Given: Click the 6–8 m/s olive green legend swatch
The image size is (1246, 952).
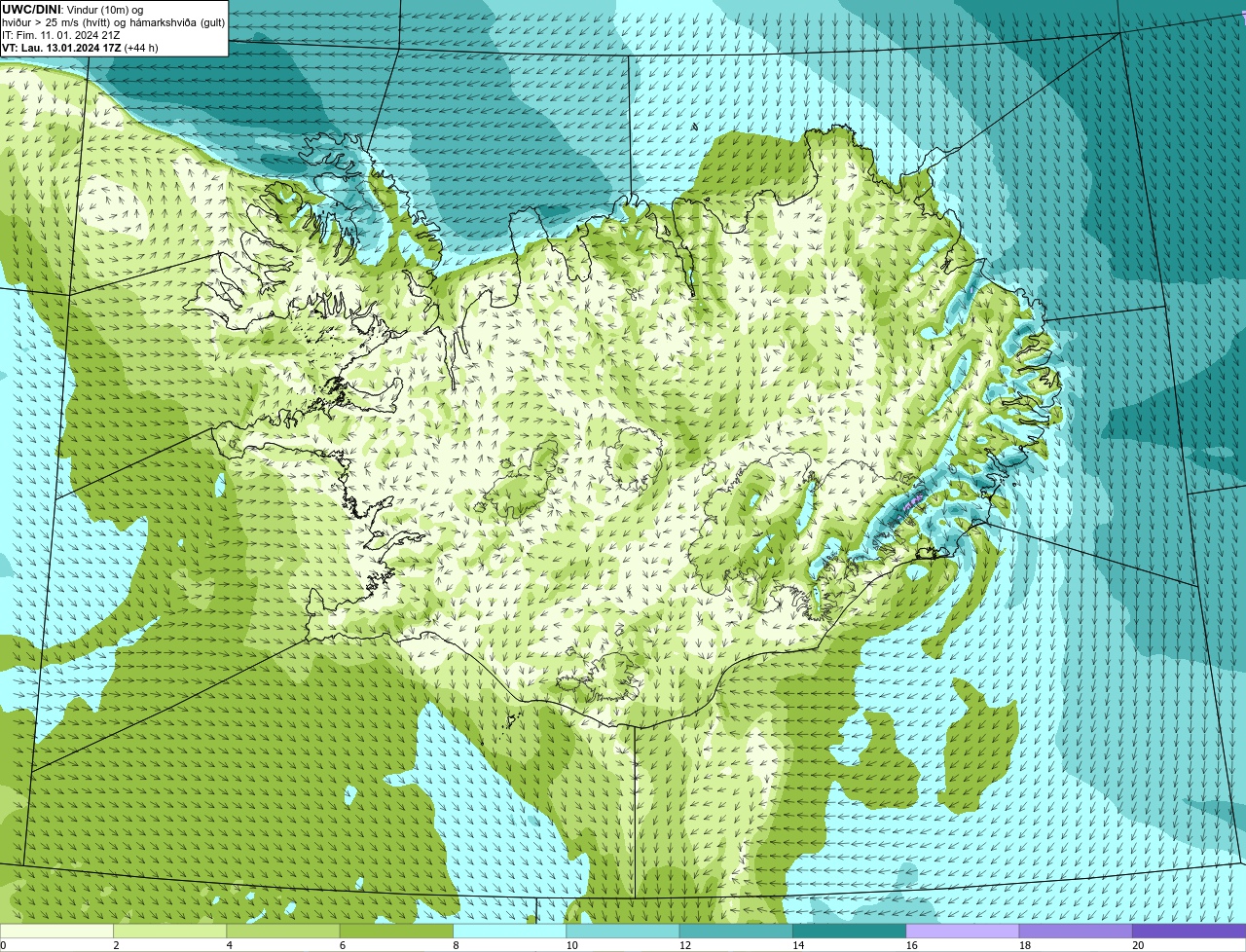Looking at the screenshot, I should pyautogui.click(x=396, y=931).
